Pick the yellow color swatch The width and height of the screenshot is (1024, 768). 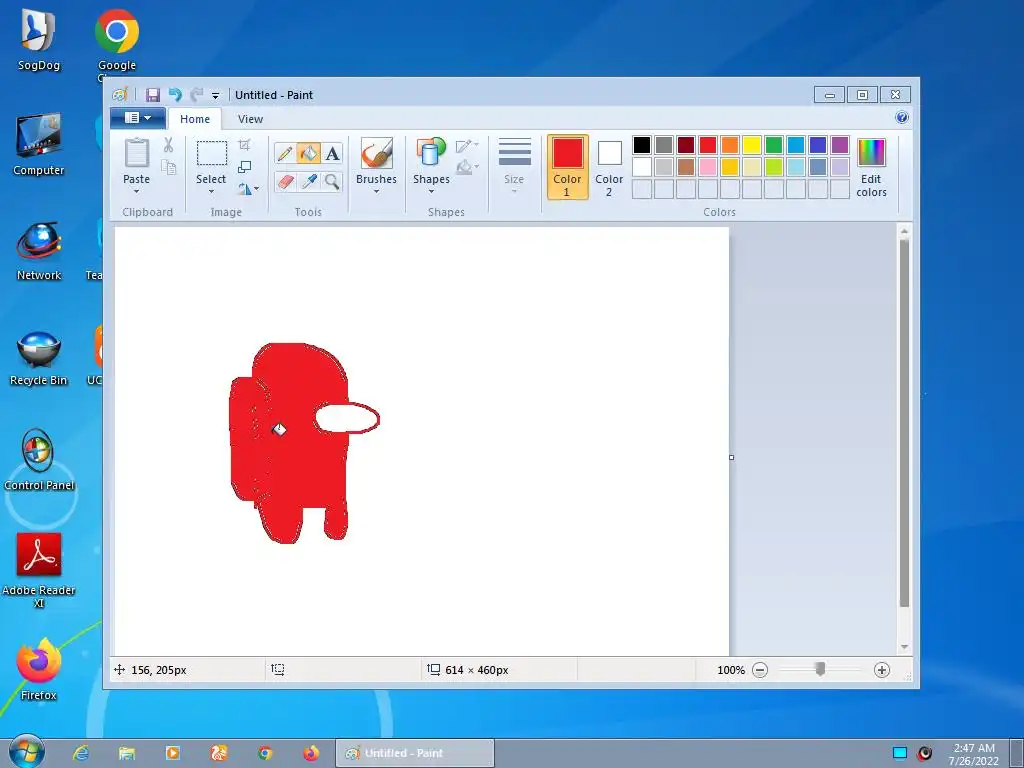pyautogui.click(x=752, y=144)
